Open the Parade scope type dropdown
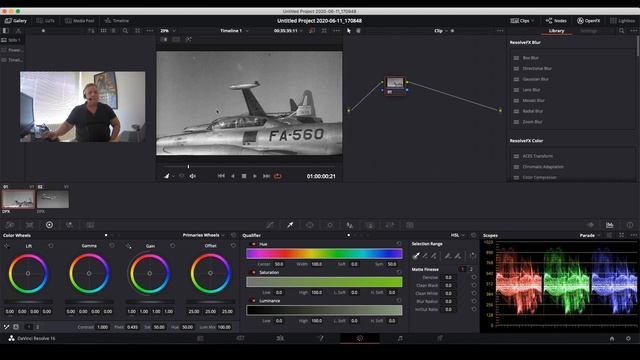 (x=590, y=235)
